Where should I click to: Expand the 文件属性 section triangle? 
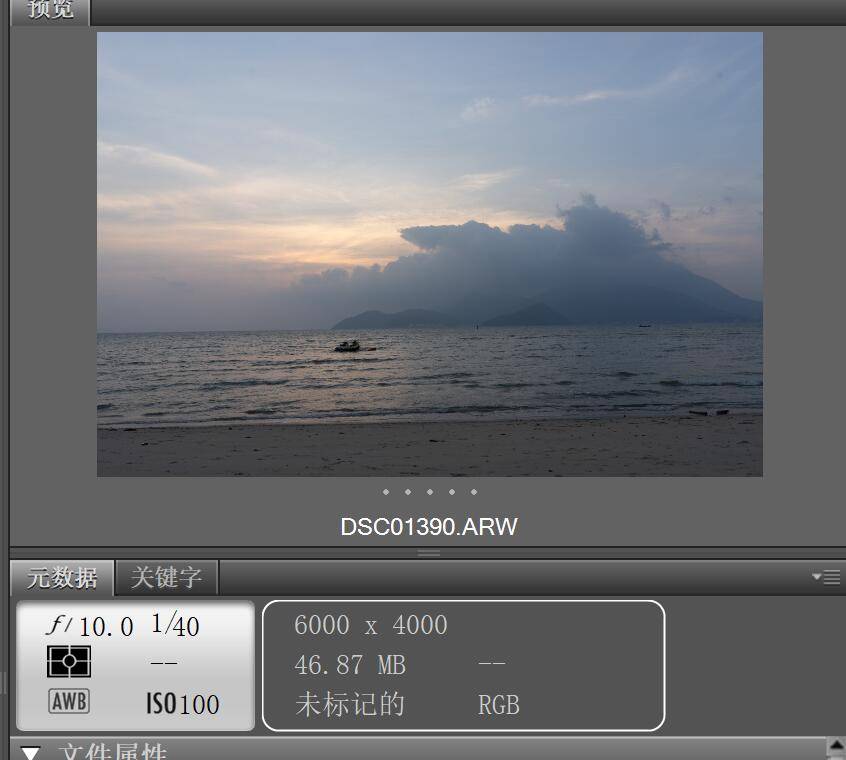(31, 753)
